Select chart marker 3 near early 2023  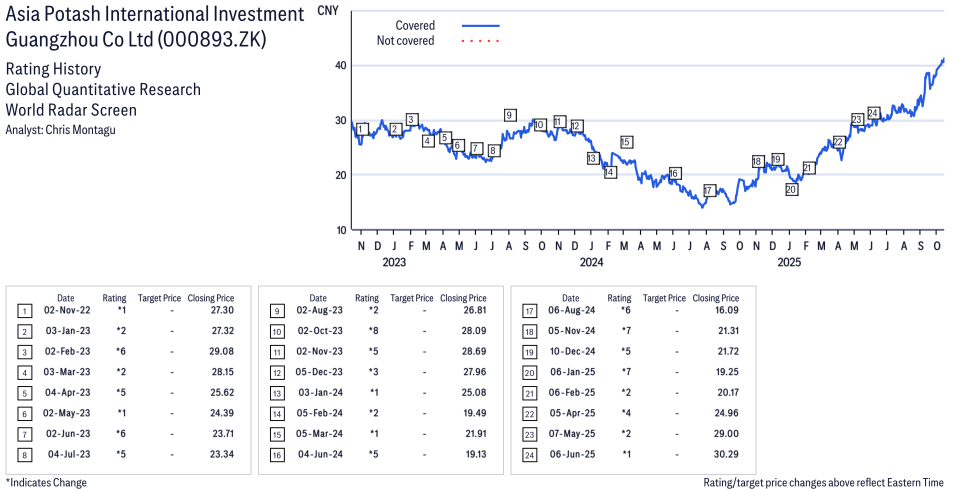[x=411, y=119]
